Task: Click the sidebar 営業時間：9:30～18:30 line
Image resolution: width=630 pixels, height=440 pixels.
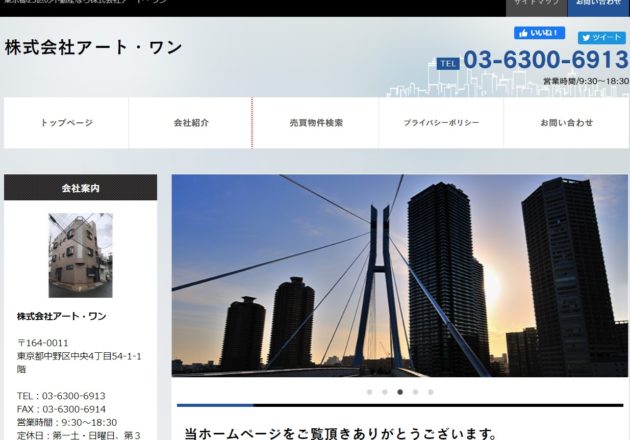Action: 67,422
